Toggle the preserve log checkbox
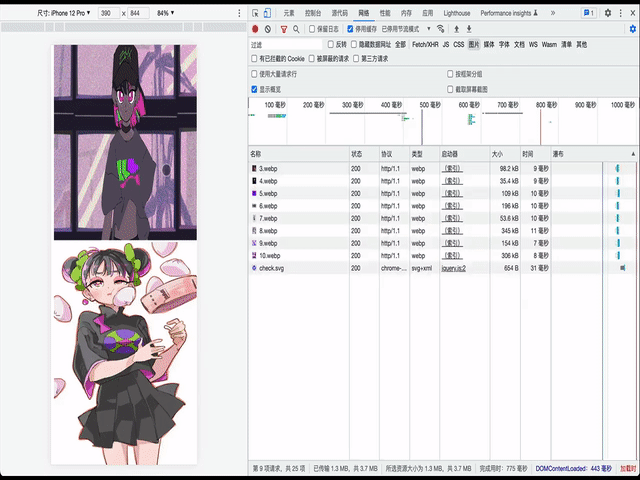This screenshot has width=640, height=480. (312, 29)
